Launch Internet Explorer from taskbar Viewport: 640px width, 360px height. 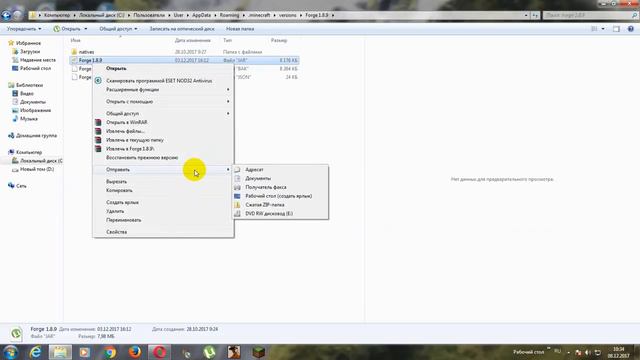coord(36,352)
